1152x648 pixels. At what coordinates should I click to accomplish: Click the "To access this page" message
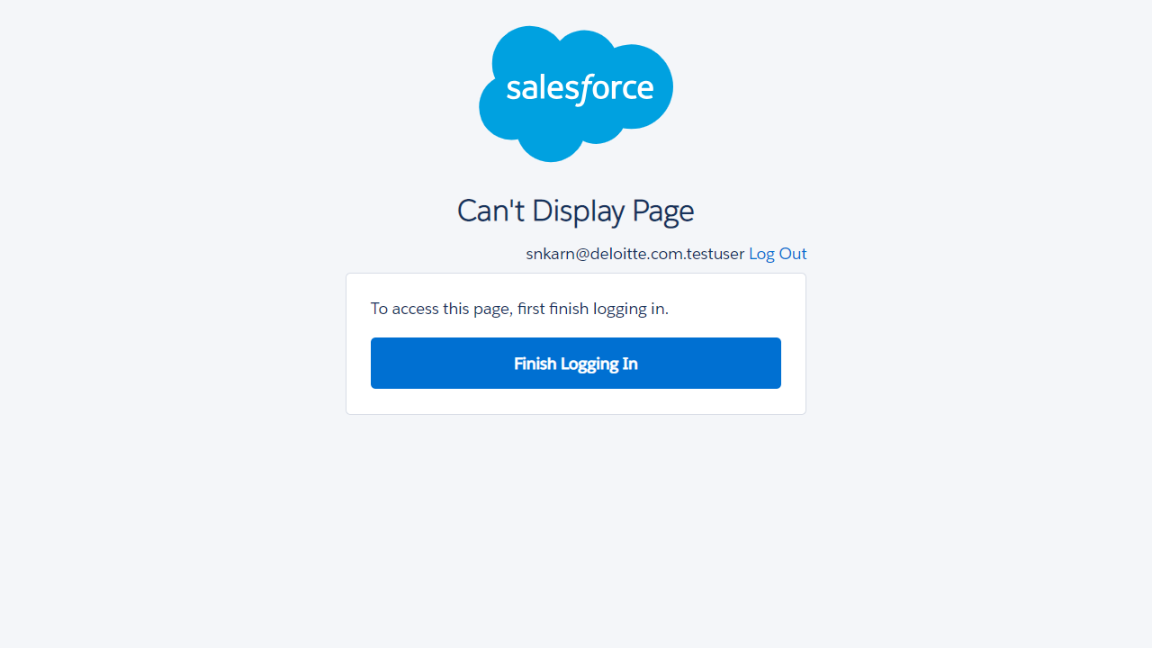pyautogui.click(x=519, y=309)
